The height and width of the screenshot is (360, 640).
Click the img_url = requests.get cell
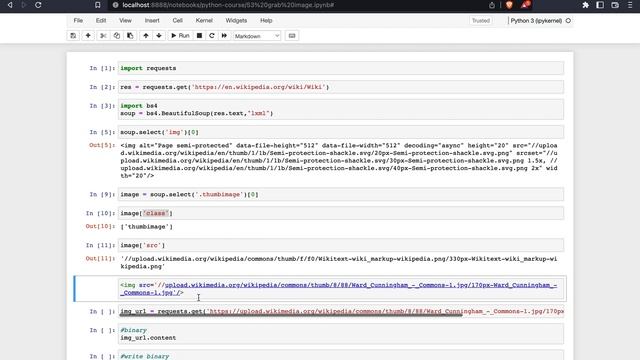[341, 311]
